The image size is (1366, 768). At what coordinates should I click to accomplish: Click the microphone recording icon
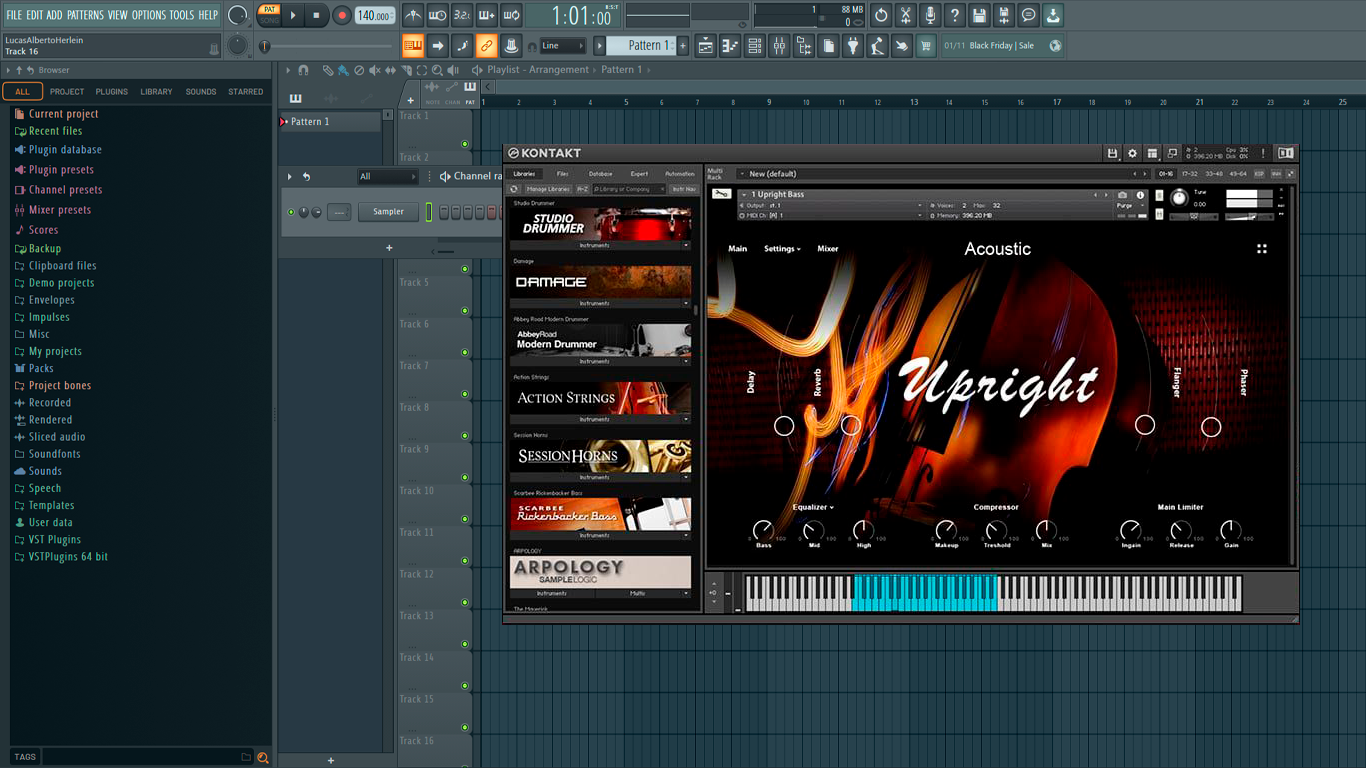pyautogui.click(x=930, y=15)
